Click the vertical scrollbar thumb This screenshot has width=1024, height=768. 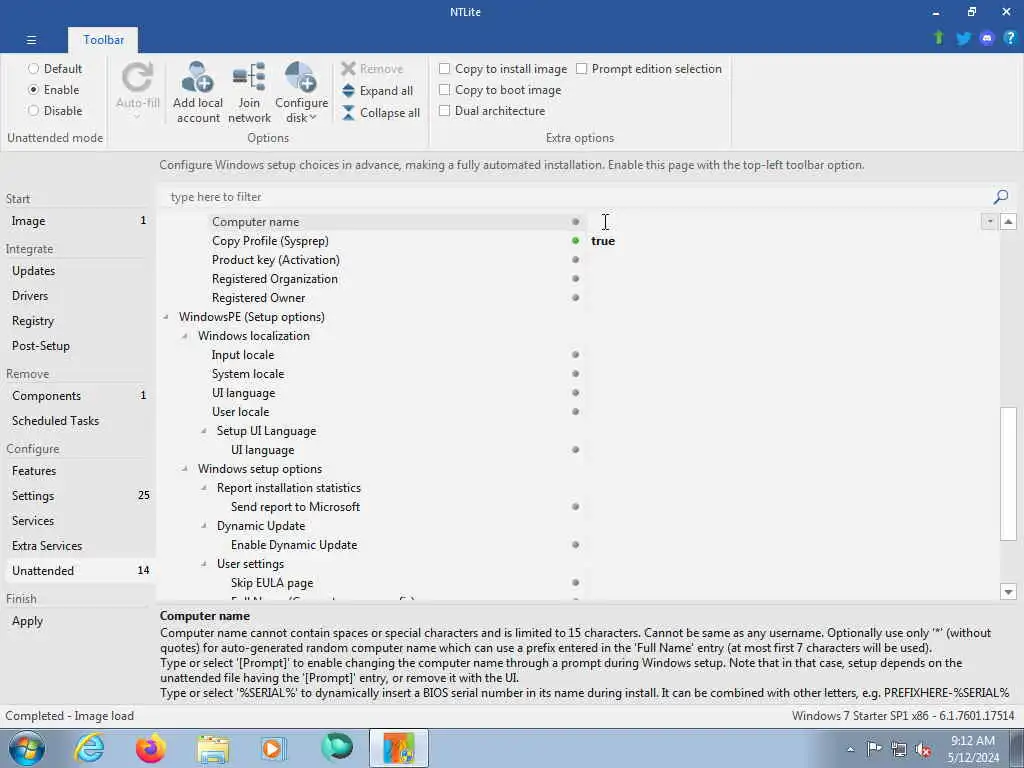(x=1008, y=474)
